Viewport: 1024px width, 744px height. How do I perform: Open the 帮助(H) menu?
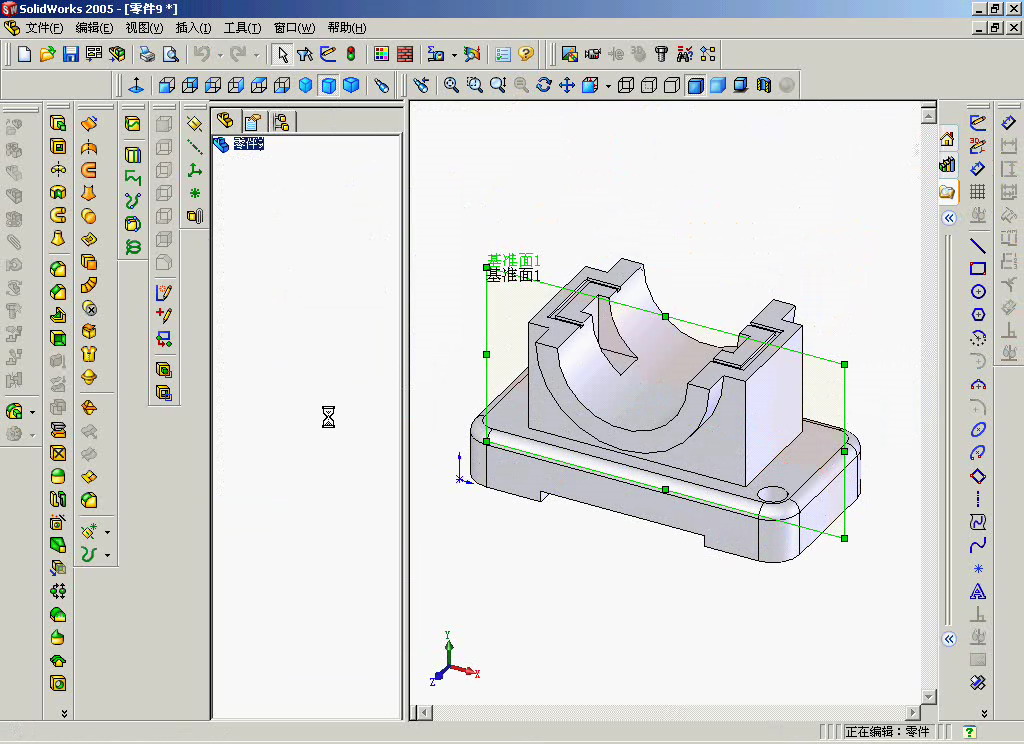coord(347,27)
